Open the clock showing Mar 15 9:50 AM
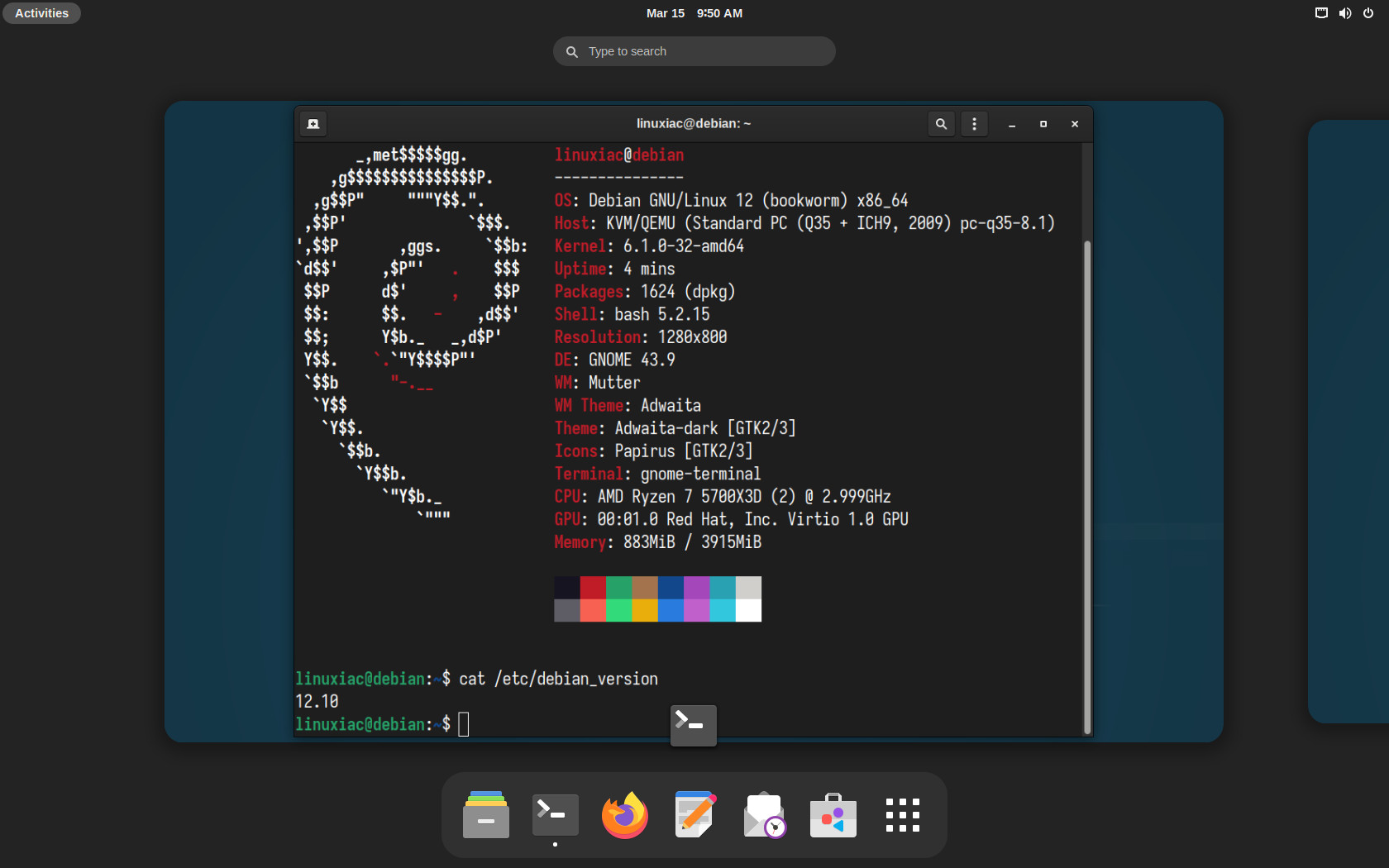1389x868 pixels. click(x=694, y=13)
